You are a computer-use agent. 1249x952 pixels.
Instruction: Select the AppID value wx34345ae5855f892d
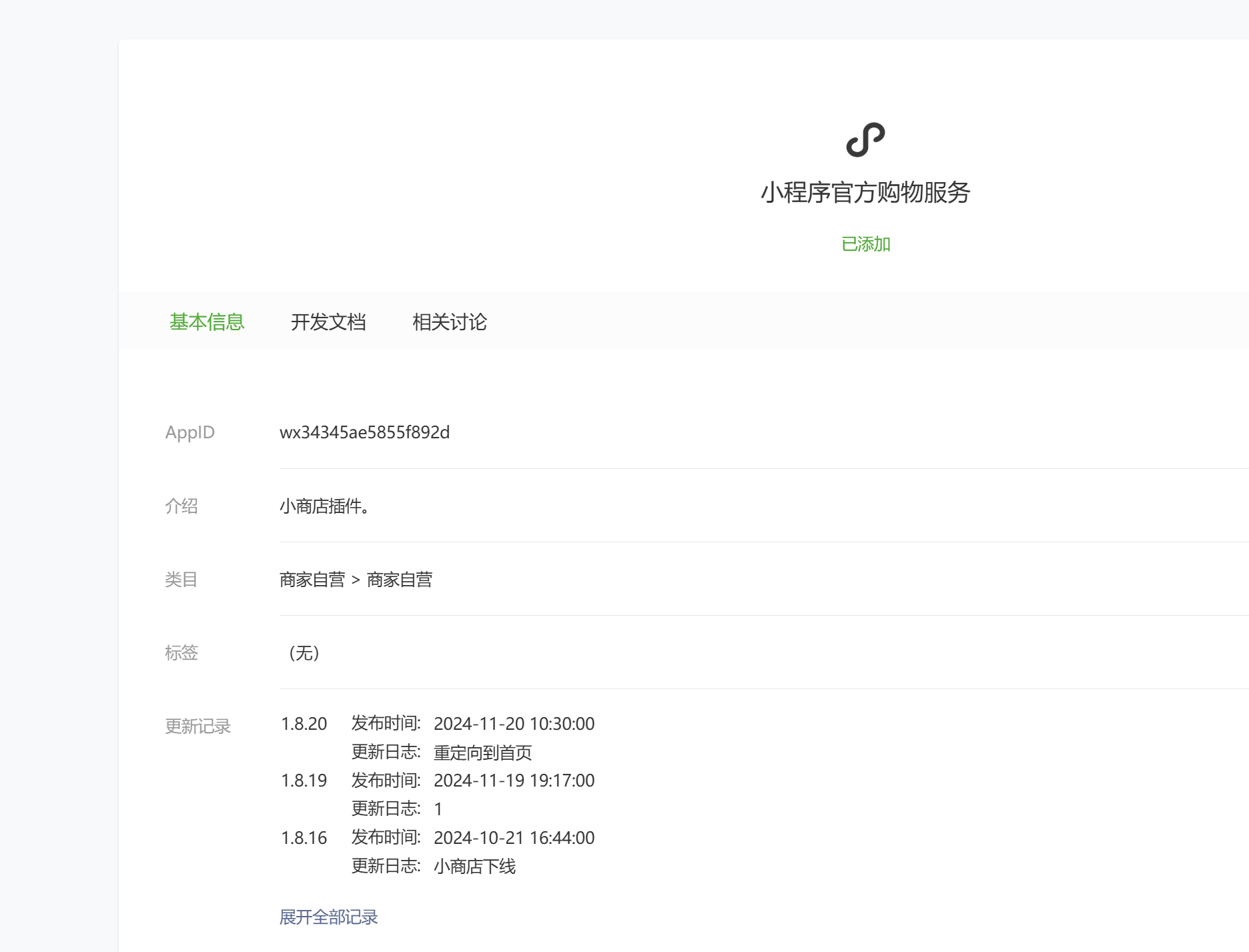pos(364,432)
